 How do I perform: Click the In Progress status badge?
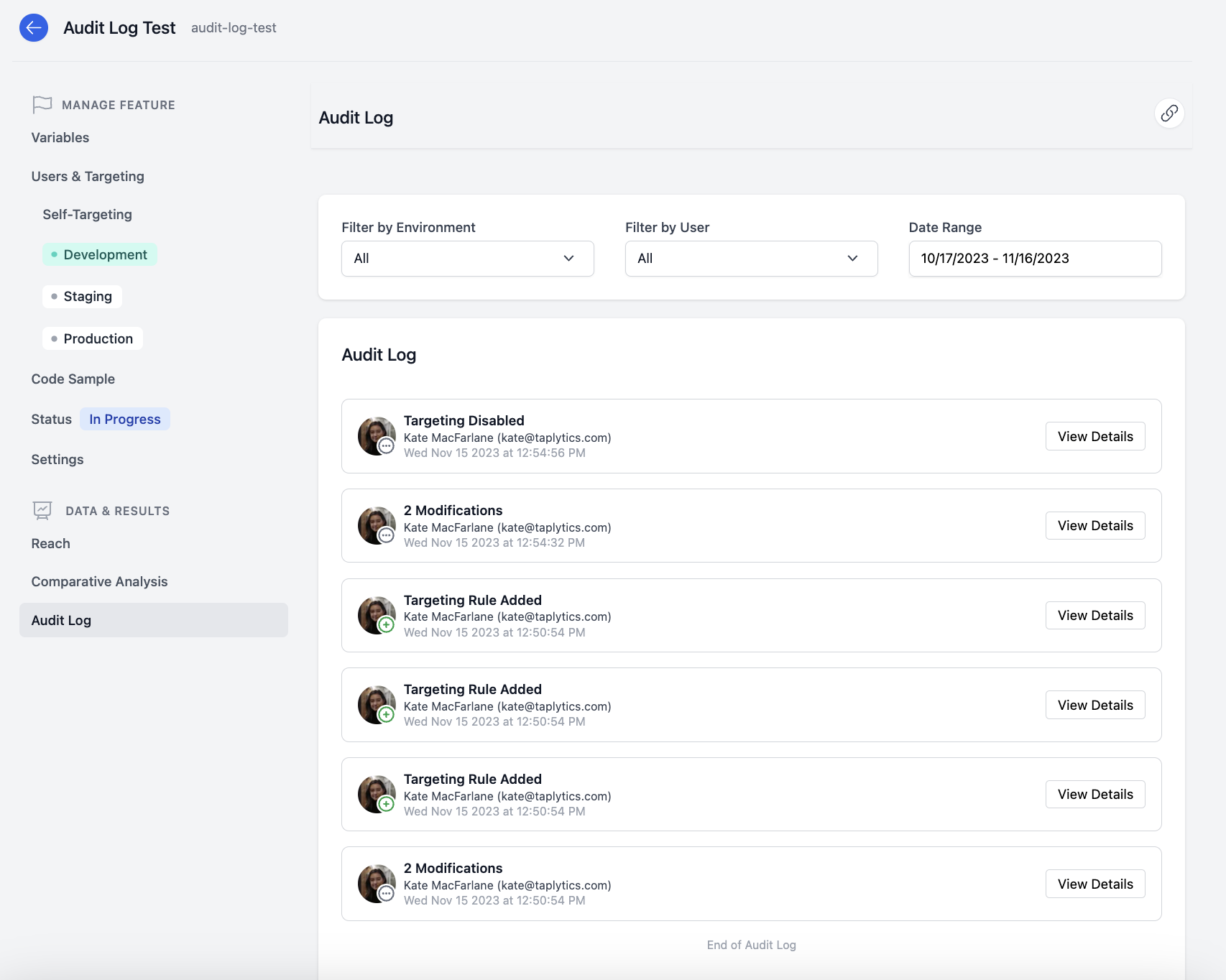point(124,419)
